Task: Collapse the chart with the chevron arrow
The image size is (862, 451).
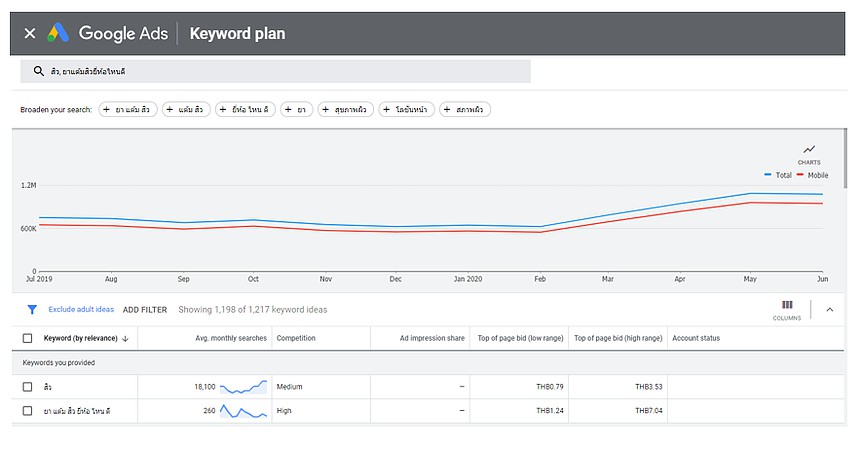Action: [x=830, y=310]
